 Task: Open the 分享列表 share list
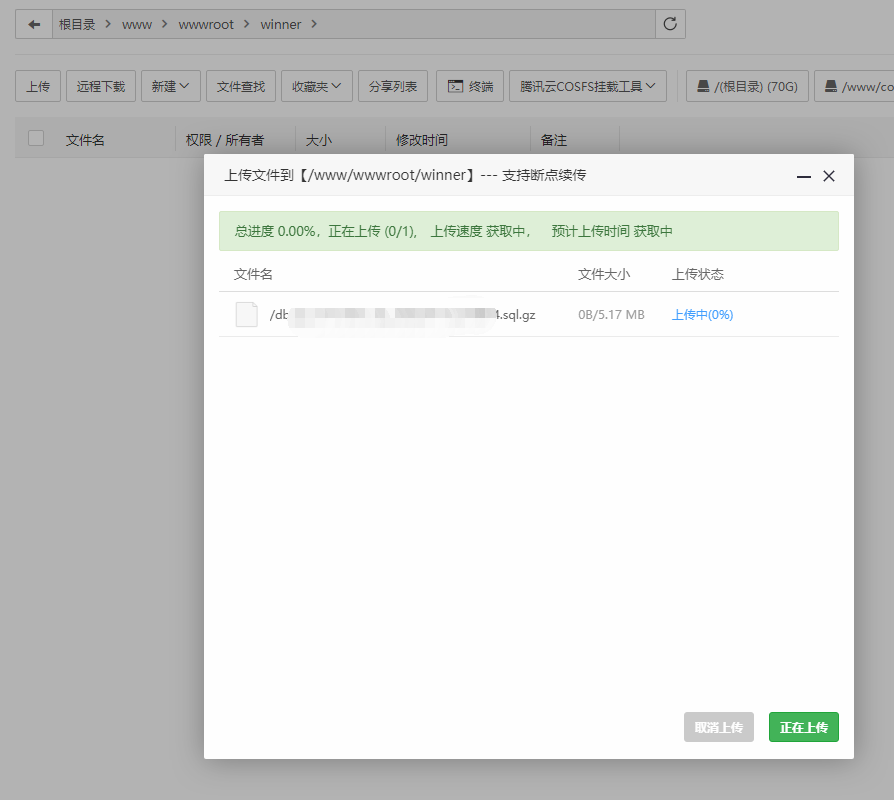click(x=393, y=87)
